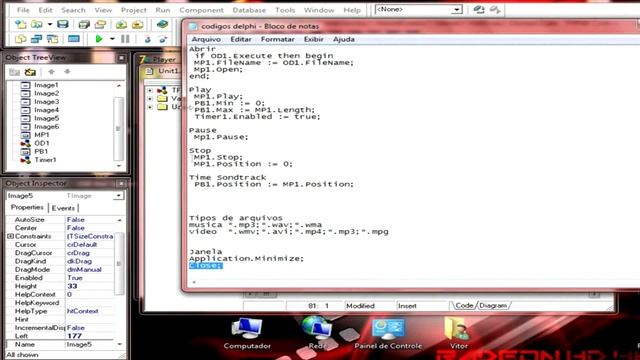The image size is (640, 360).
Task: Switch to the Diagram tab
Action: click(x=493, y=305)
